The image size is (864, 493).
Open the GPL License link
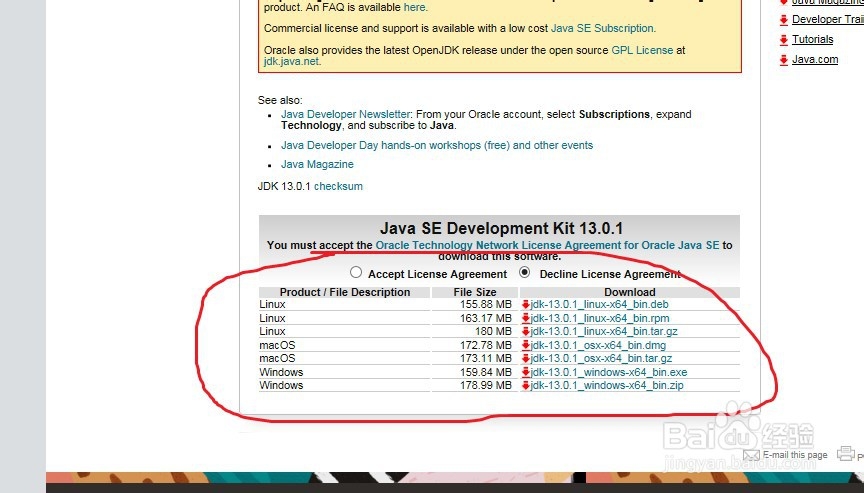click(642, 50)
